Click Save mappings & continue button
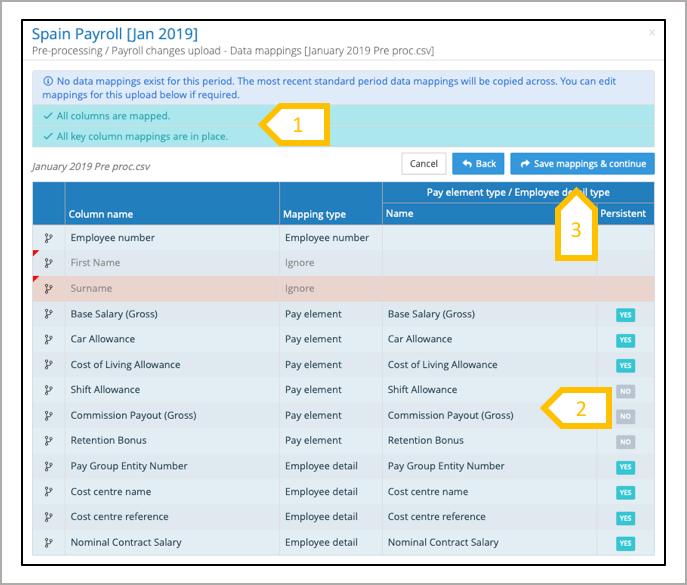This screenshot has width=687, height=585. tap(582, 164)
